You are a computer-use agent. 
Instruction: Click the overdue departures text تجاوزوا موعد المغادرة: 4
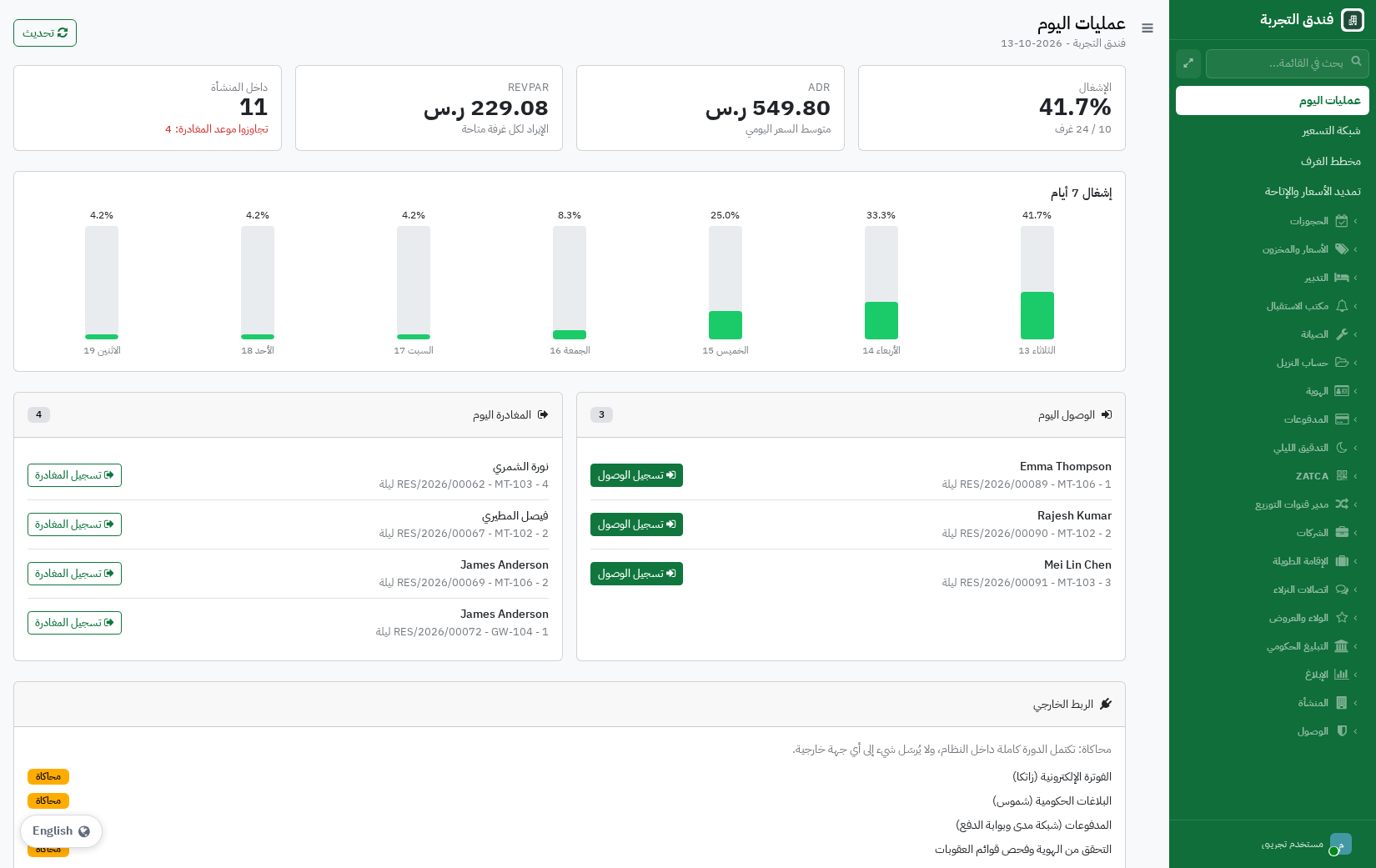pos(217,129)
